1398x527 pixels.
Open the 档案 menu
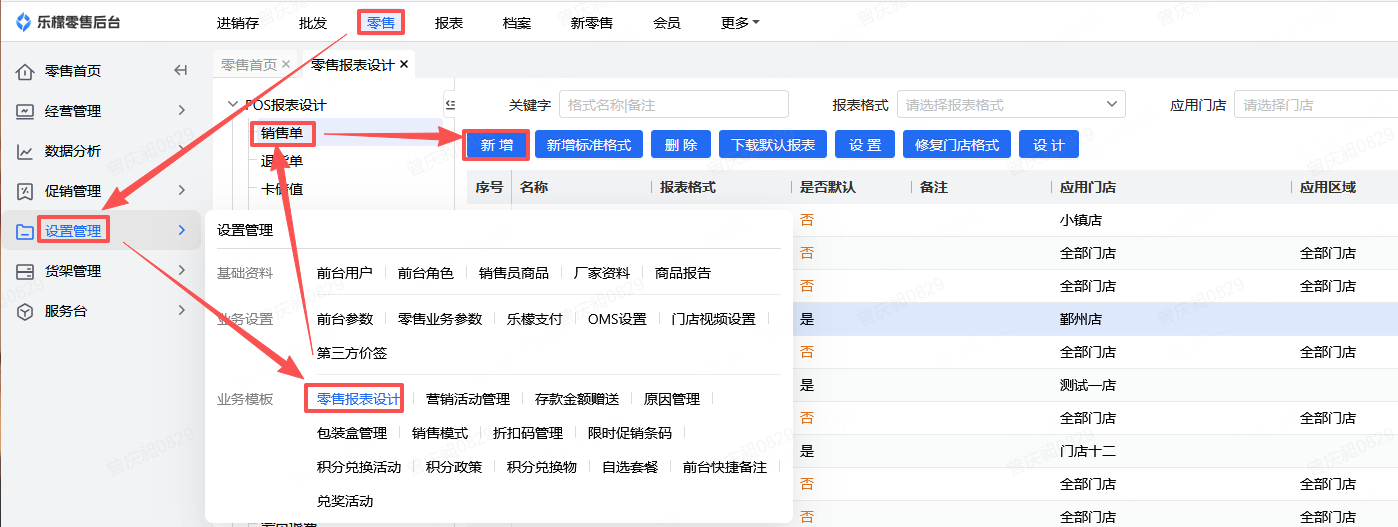pos(517,22)
